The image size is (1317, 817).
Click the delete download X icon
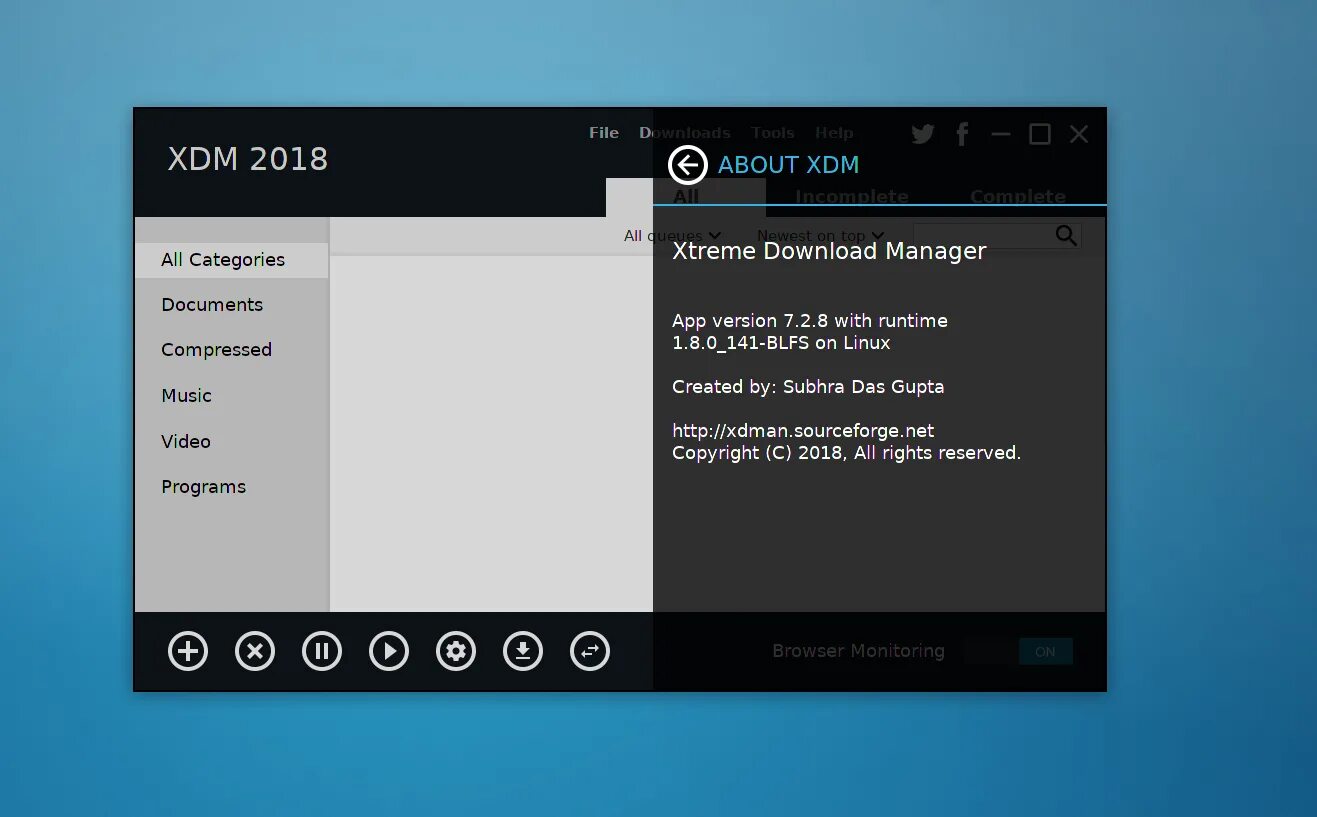255,652
